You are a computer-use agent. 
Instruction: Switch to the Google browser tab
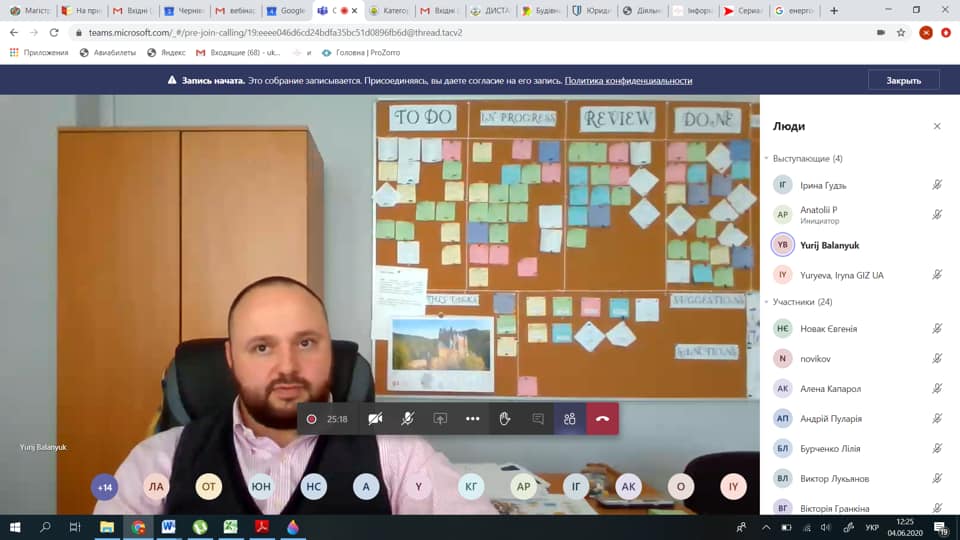coord(287,11)
